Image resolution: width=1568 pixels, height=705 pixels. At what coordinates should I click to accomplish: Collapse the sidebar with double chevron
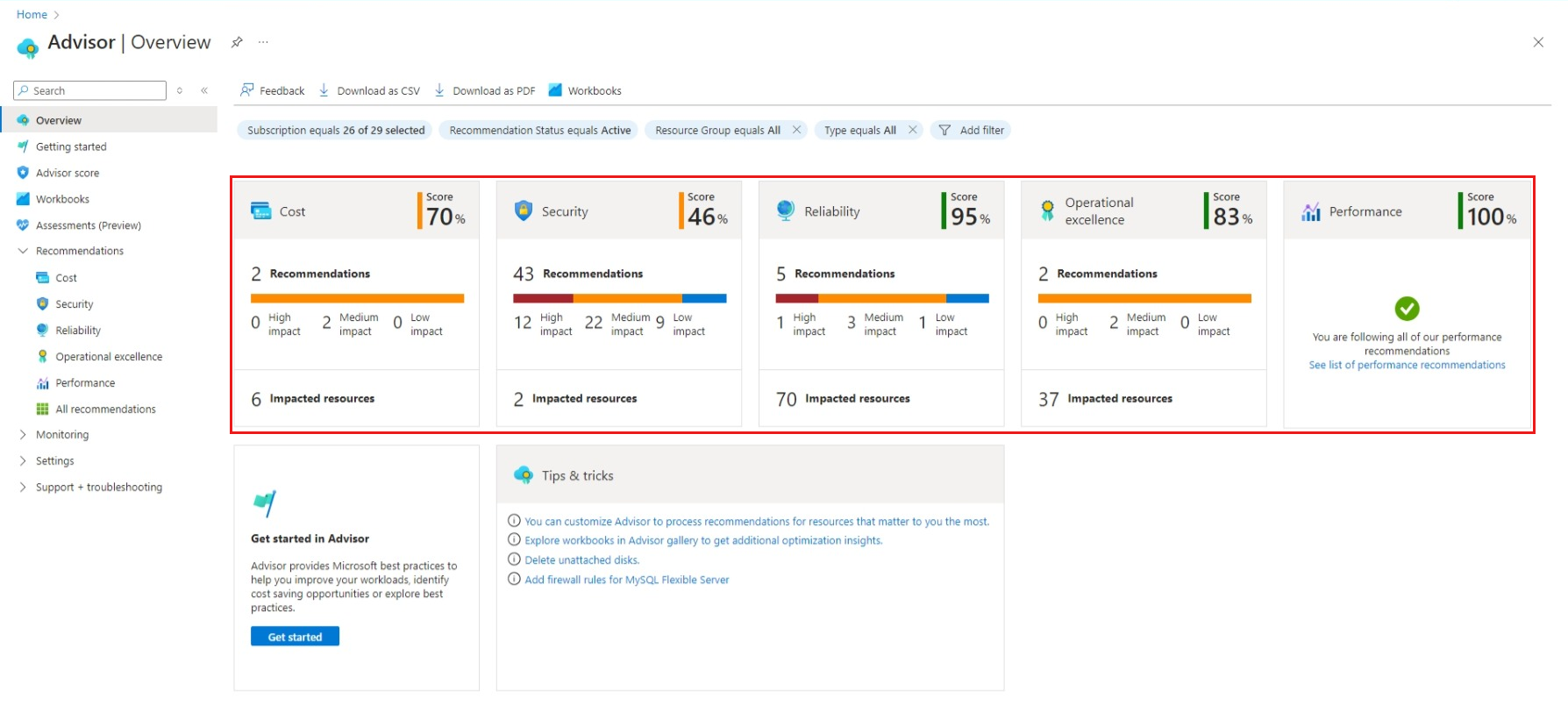pos(204,90)
